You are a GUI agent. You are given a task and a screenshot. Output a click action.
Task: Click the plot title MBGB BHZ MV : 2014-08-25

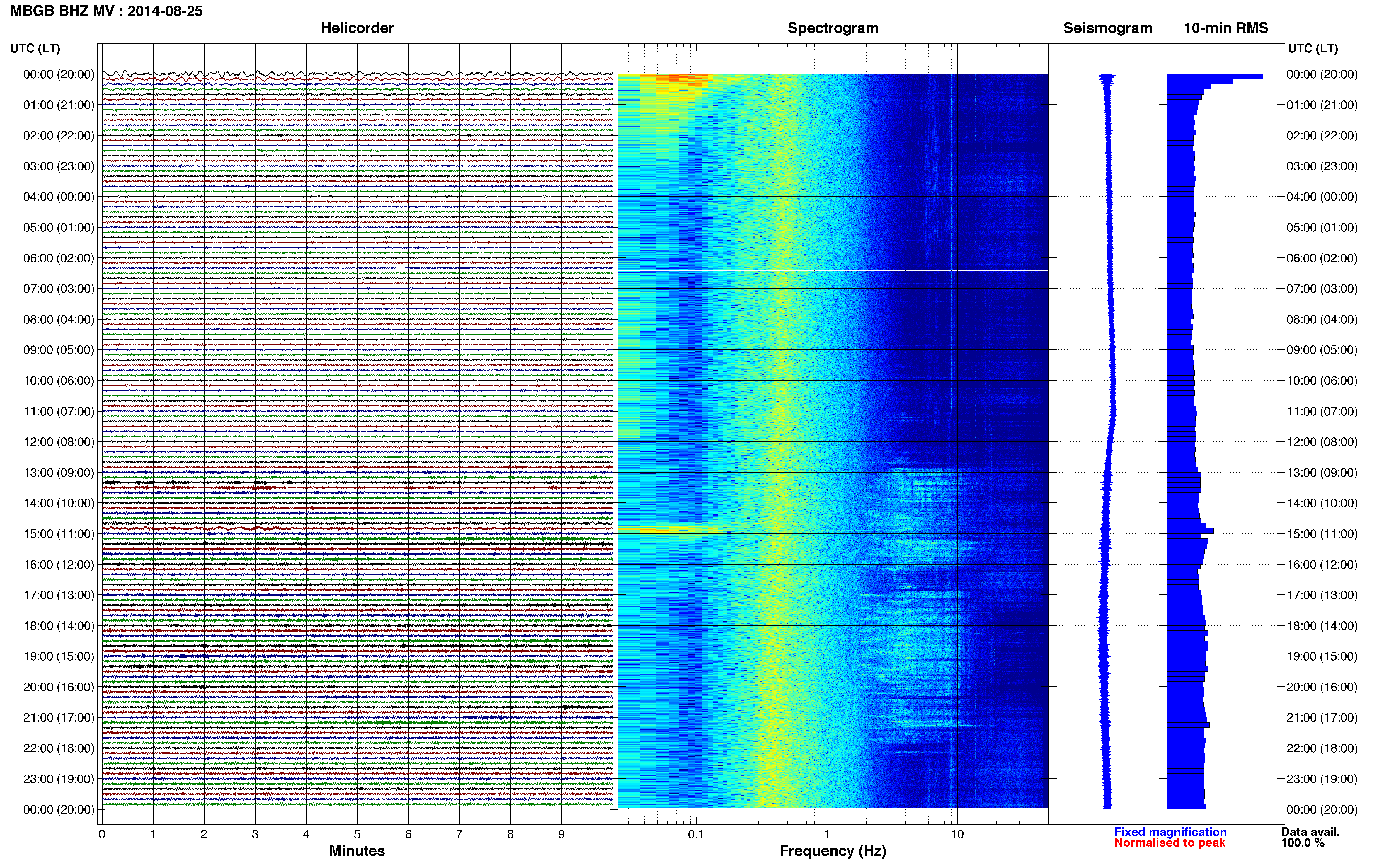[106, 11]
